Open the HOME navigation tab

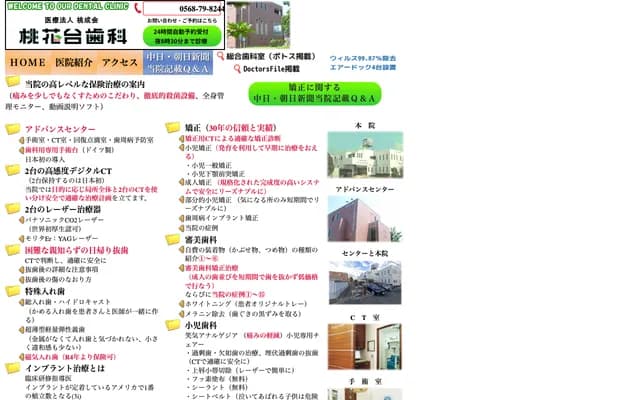[28, 63]
